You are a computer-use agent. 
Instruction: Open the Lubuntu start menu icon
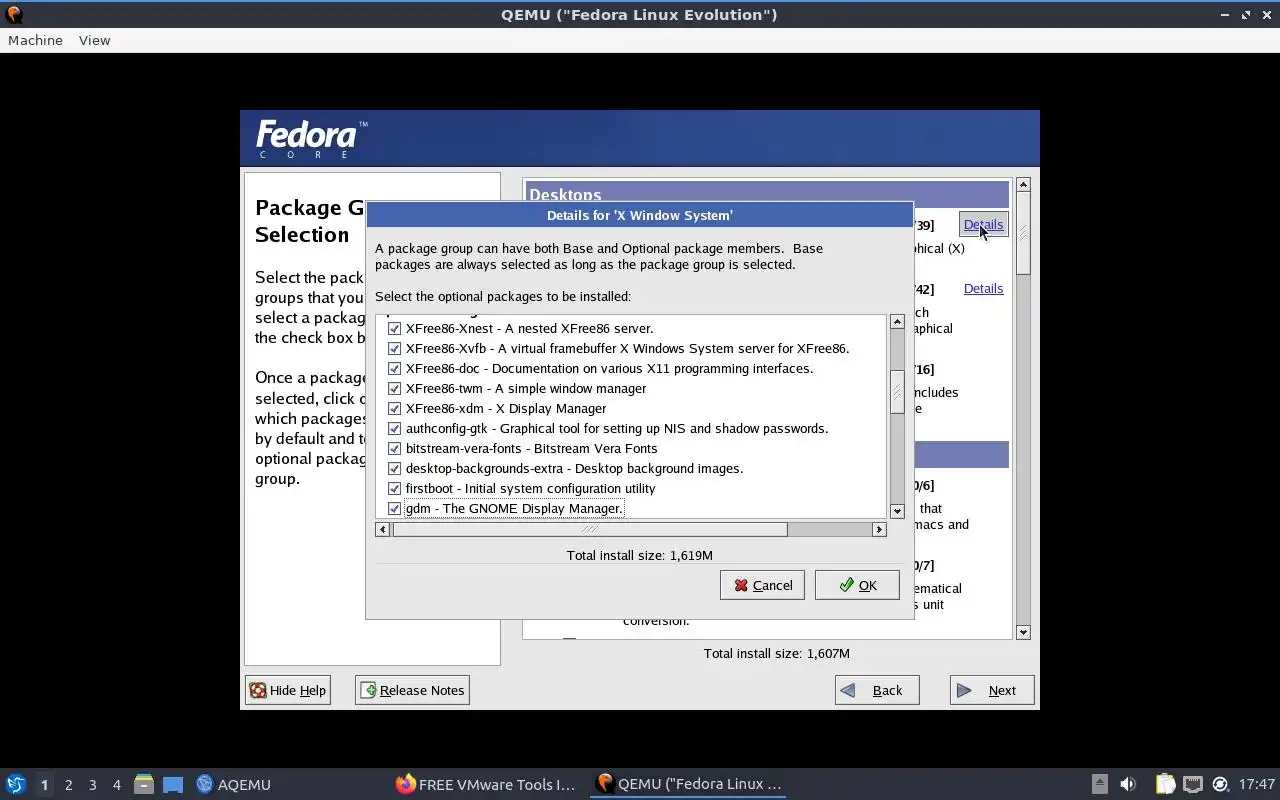(16, 784)
